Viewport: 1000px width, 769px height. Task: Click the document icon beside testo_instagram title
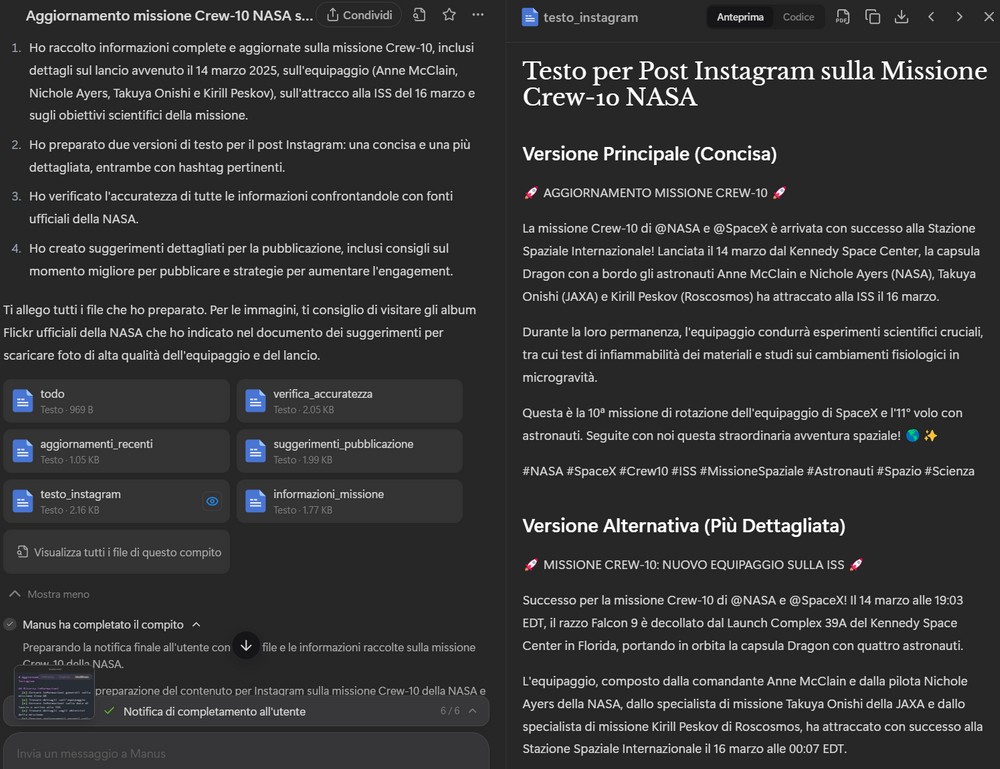point(529,17)
